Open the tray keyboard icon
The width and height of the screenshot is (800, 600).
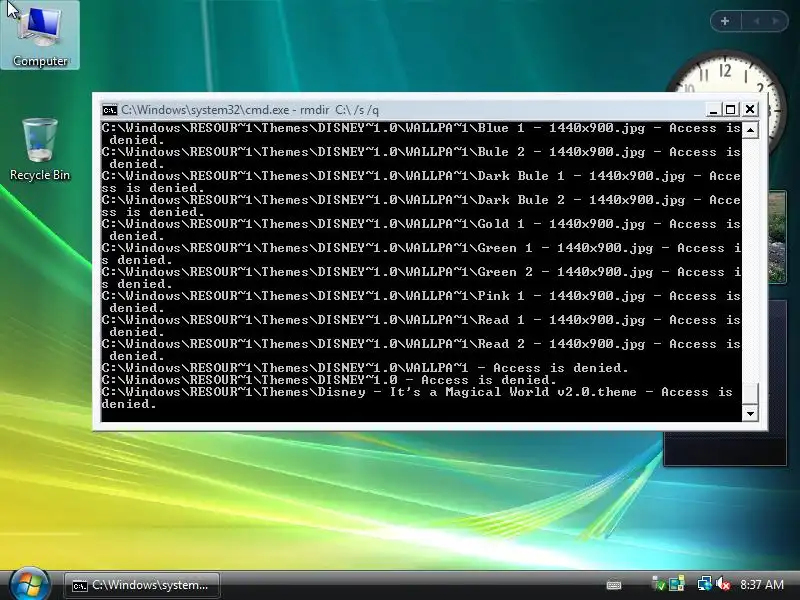[x=614, y=585]
